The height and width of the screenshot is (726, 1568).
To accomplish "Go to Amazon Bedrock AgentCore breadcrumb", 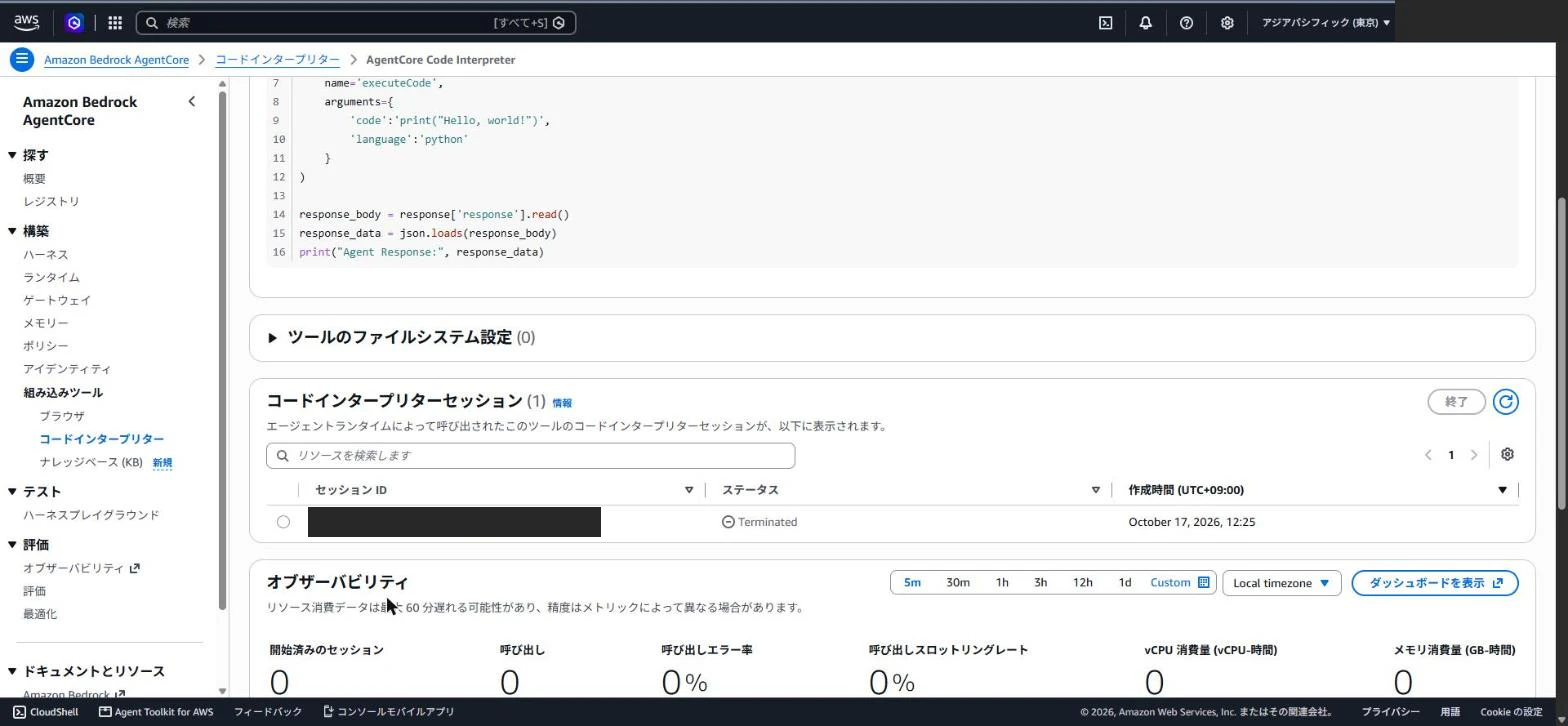I will (x=116, y=60).
